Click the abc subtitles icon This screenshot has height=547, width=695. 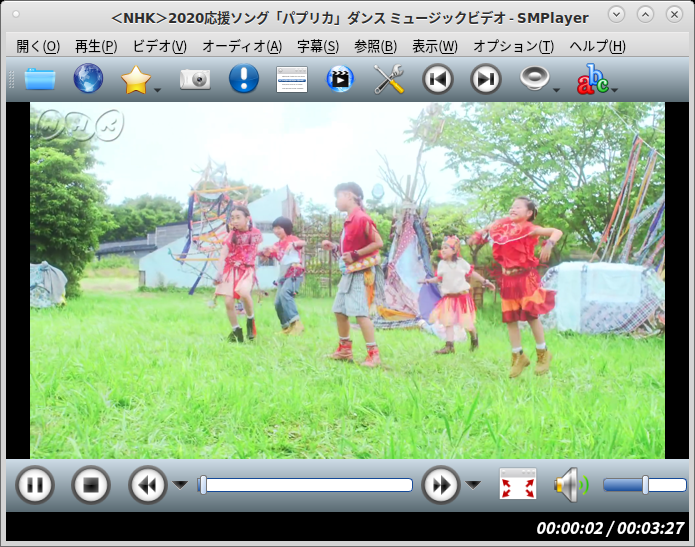point(593,79)
